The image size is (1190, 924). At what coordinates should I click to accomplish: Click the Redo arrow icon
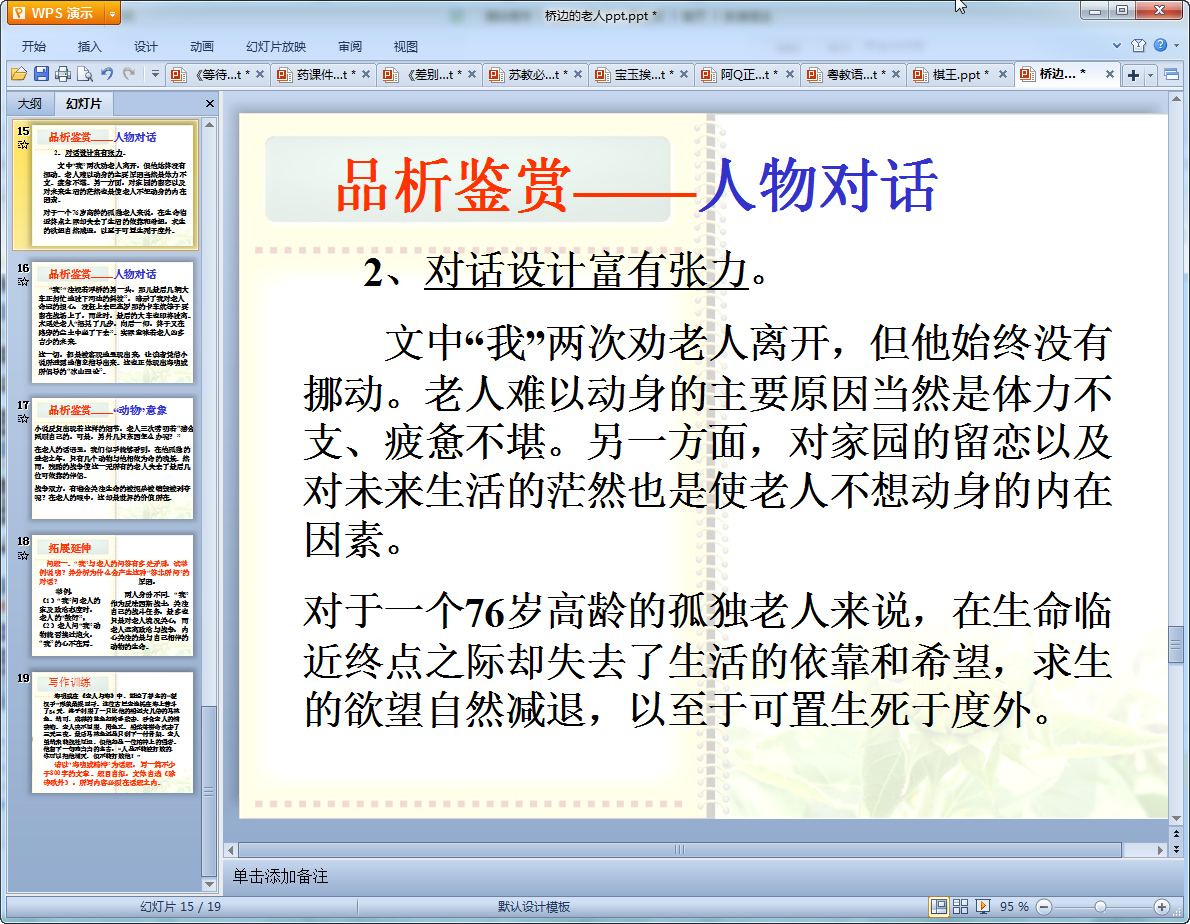(x=129, y=74)
